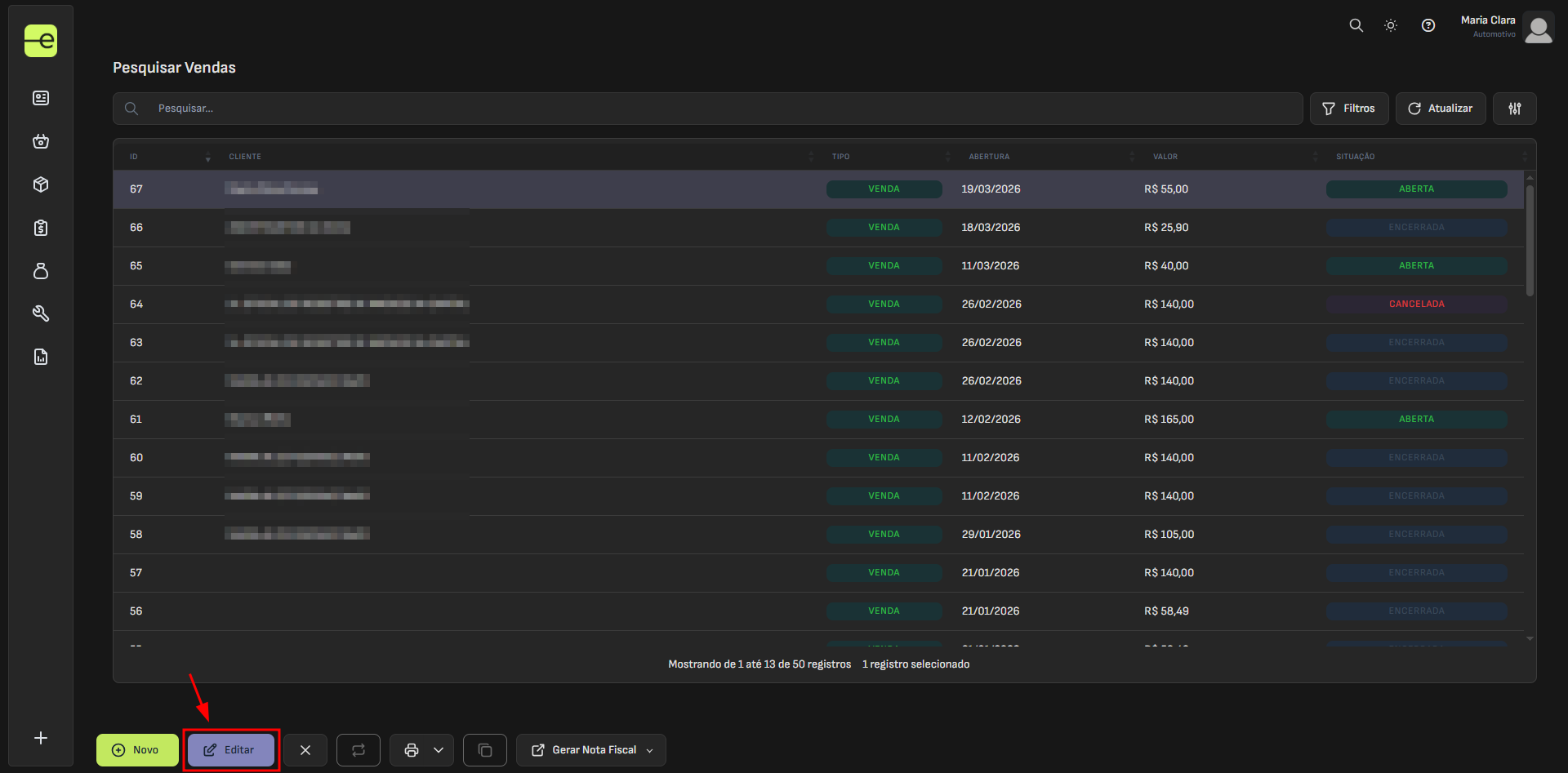Image resolution: width=1568 pixels, height=773 pixels.
Task: Open the tools wrench icon in sidebar
Action: tap(41, 313)
